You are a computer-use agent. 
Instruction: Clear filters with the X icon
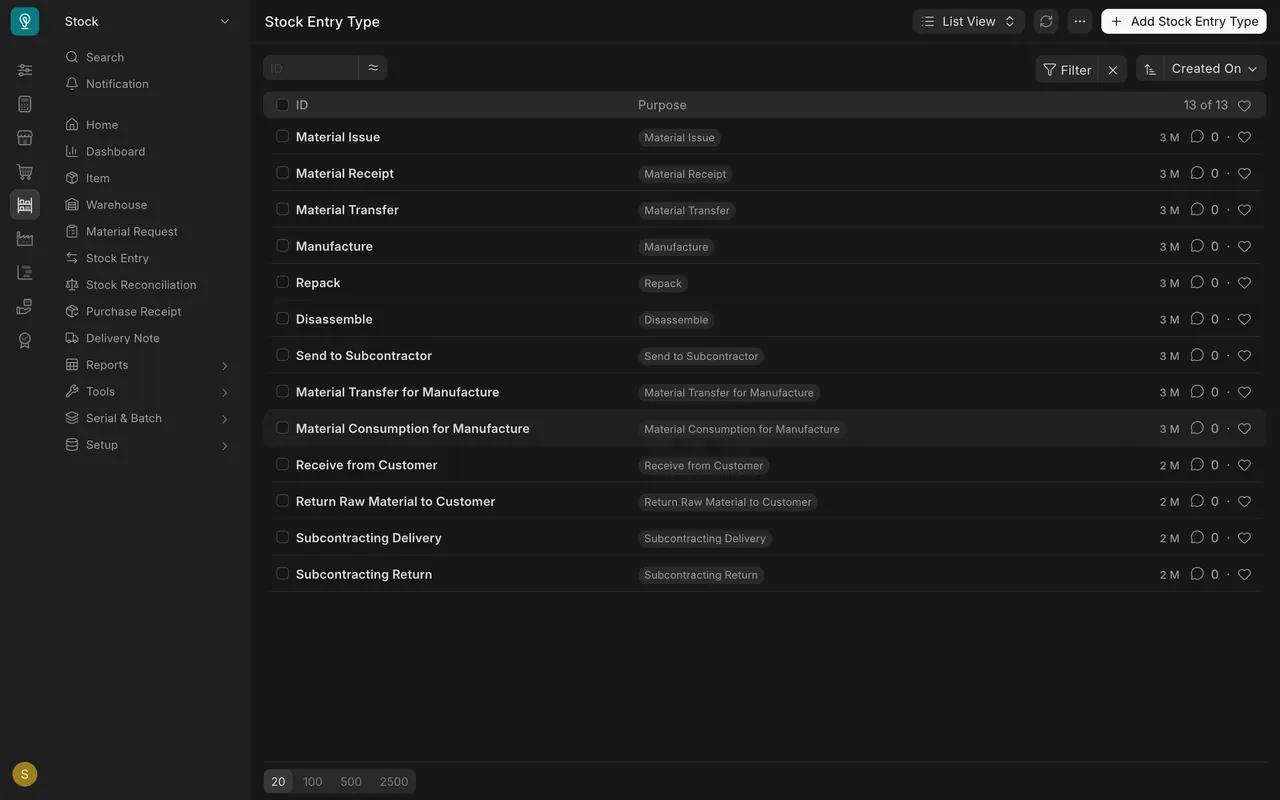coord(1113,70)
